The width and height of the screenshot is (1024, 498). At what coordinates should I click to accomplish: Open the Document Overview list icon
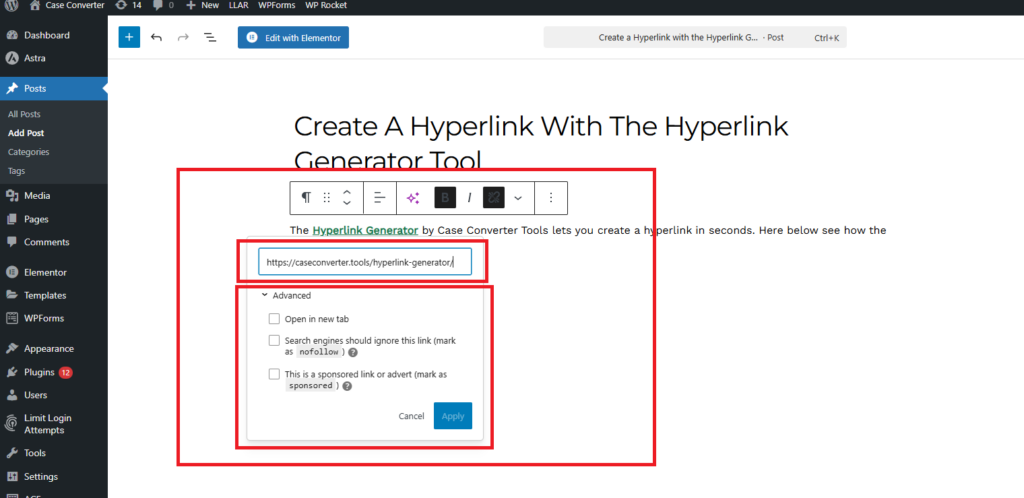tap(210, 37)
